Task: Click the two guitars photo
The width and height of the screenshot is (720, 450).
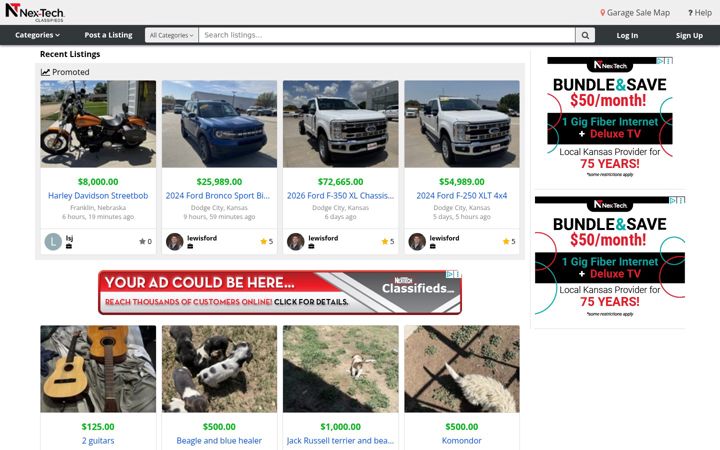Action: pyautogui.click(x=98, y=369)
